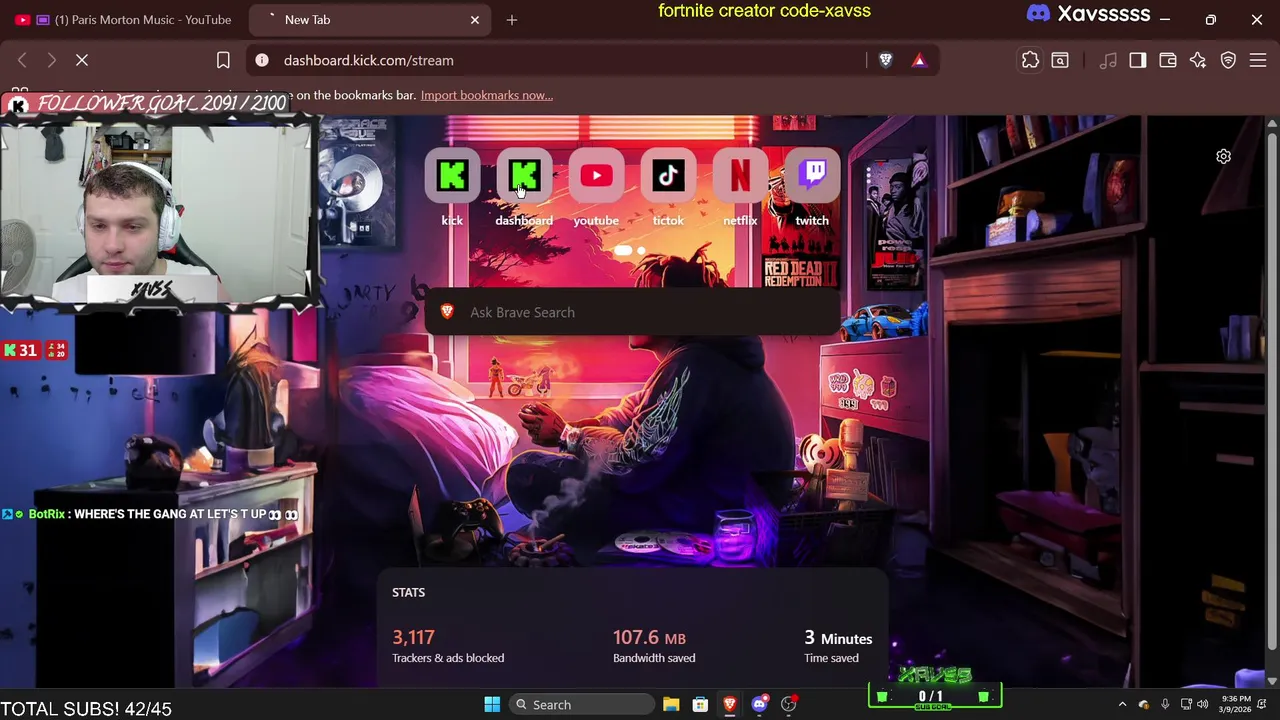Open the Extensions puzzle icon

pos(1030,60)
